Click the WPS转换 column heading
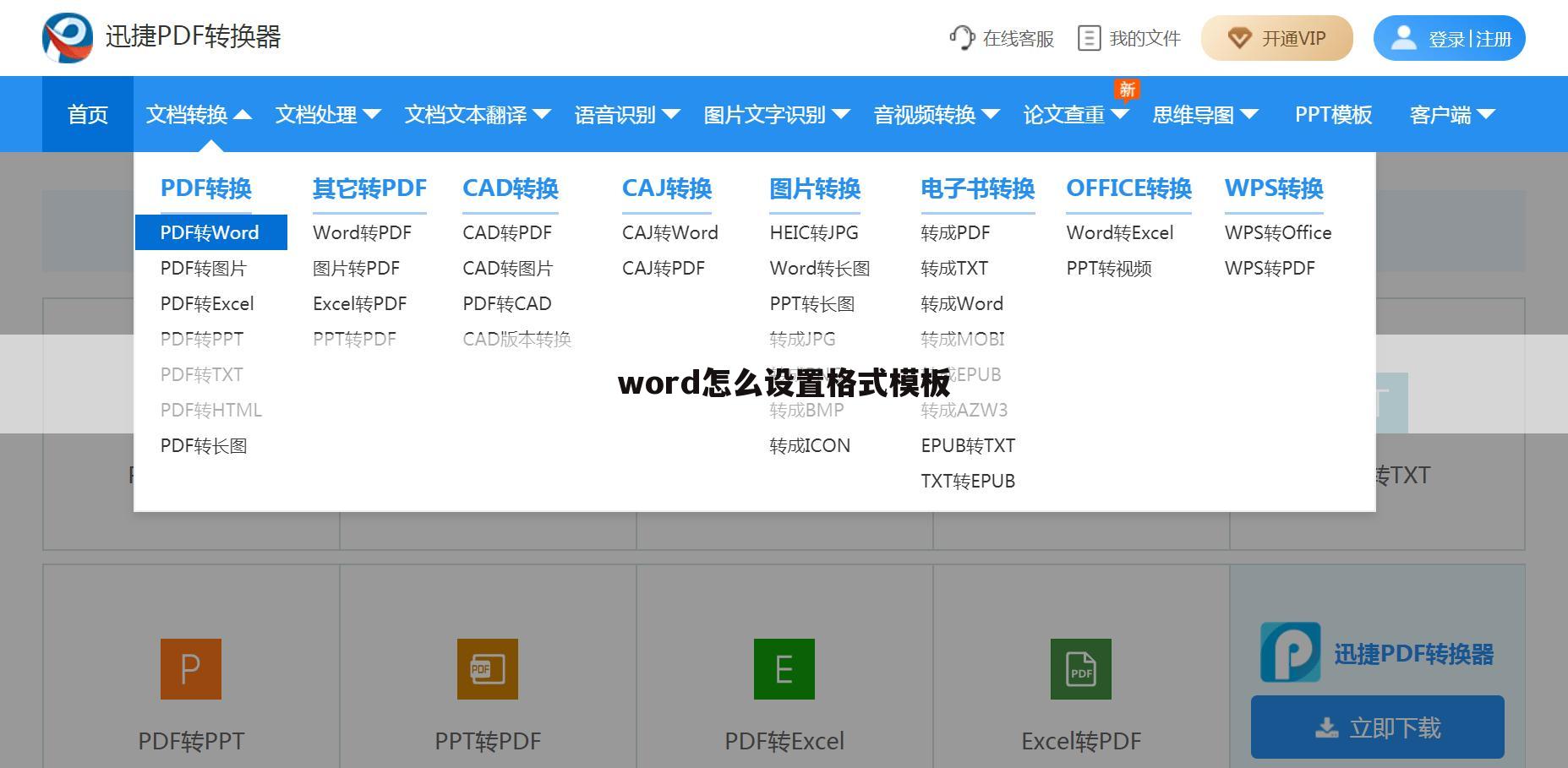The width and height of the screenshot is (1568, 768). (x=1274, y=188)
